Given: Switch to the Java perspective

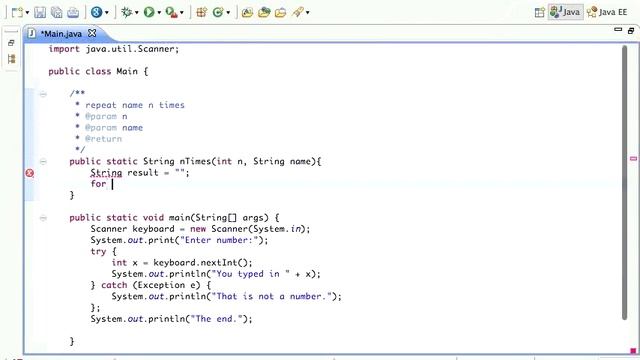Looking at the screenshot, I should [565, 12].
